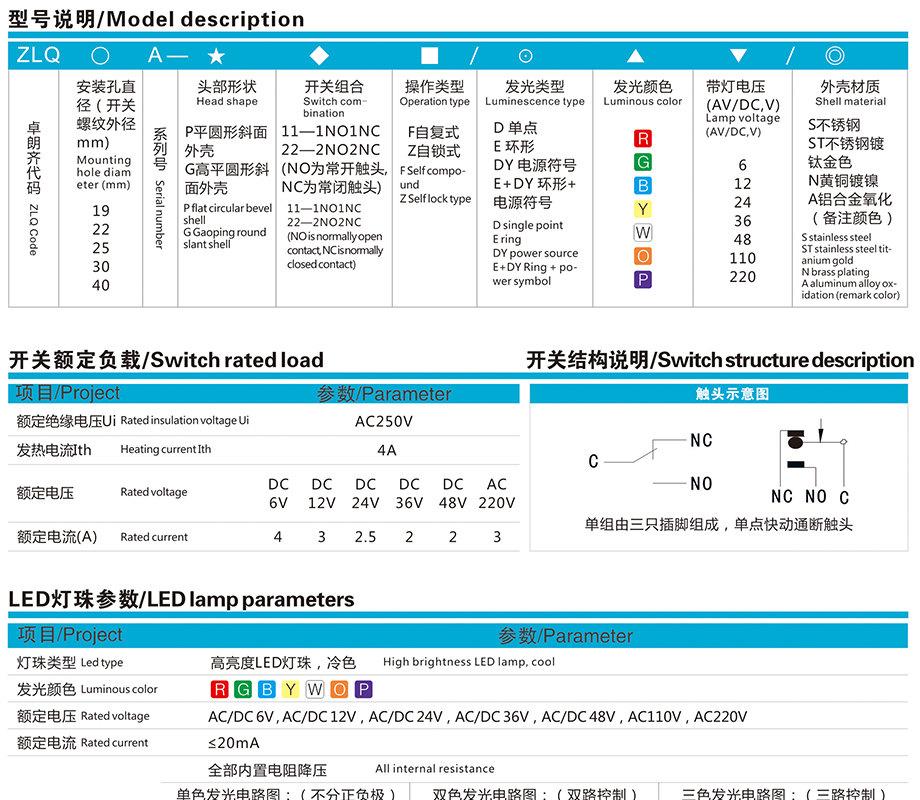Select mounting hole diameter value 30

pos(101,267)
